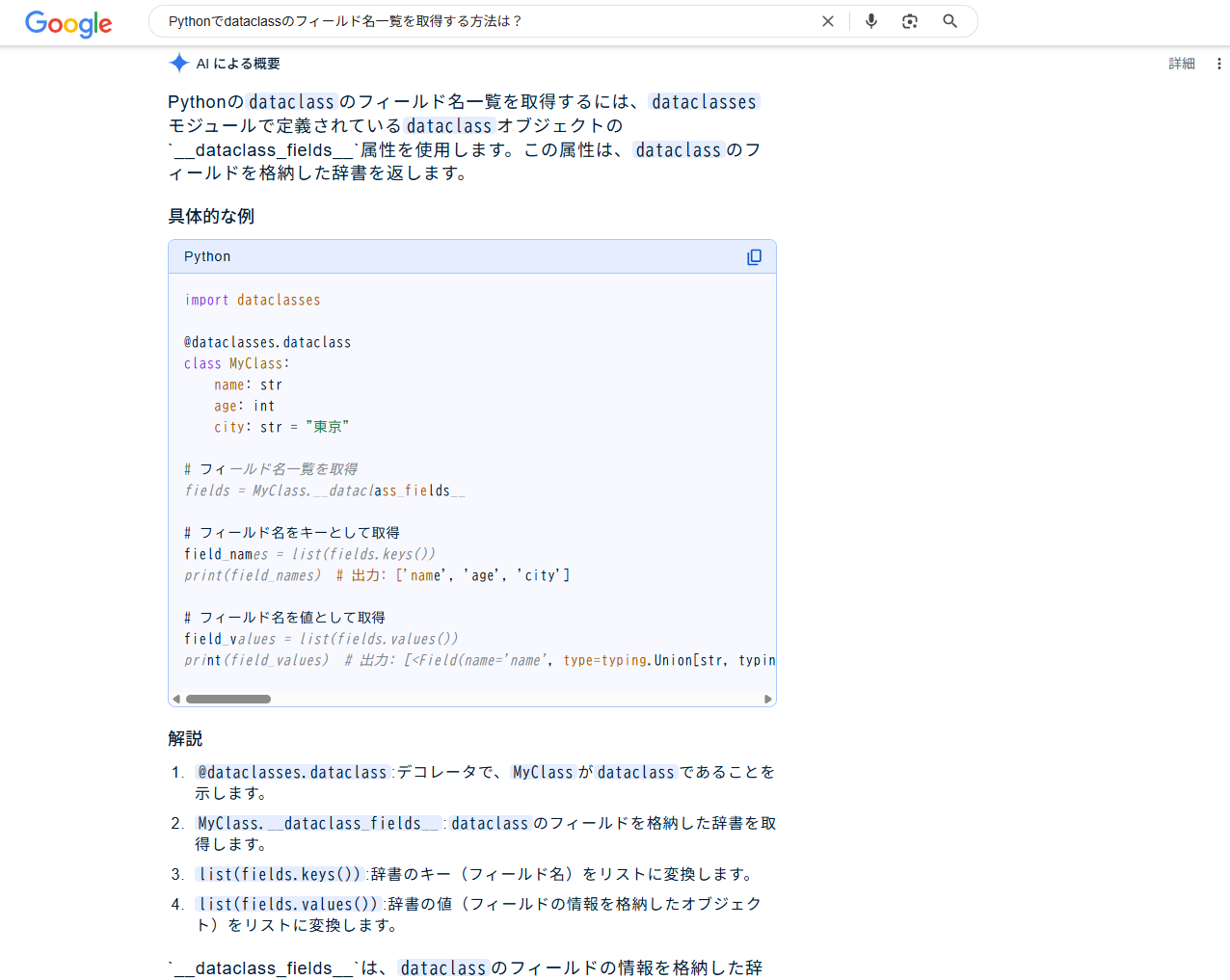Click the magnifying glass search icon

pyautogui.click(x=949, y=20)
